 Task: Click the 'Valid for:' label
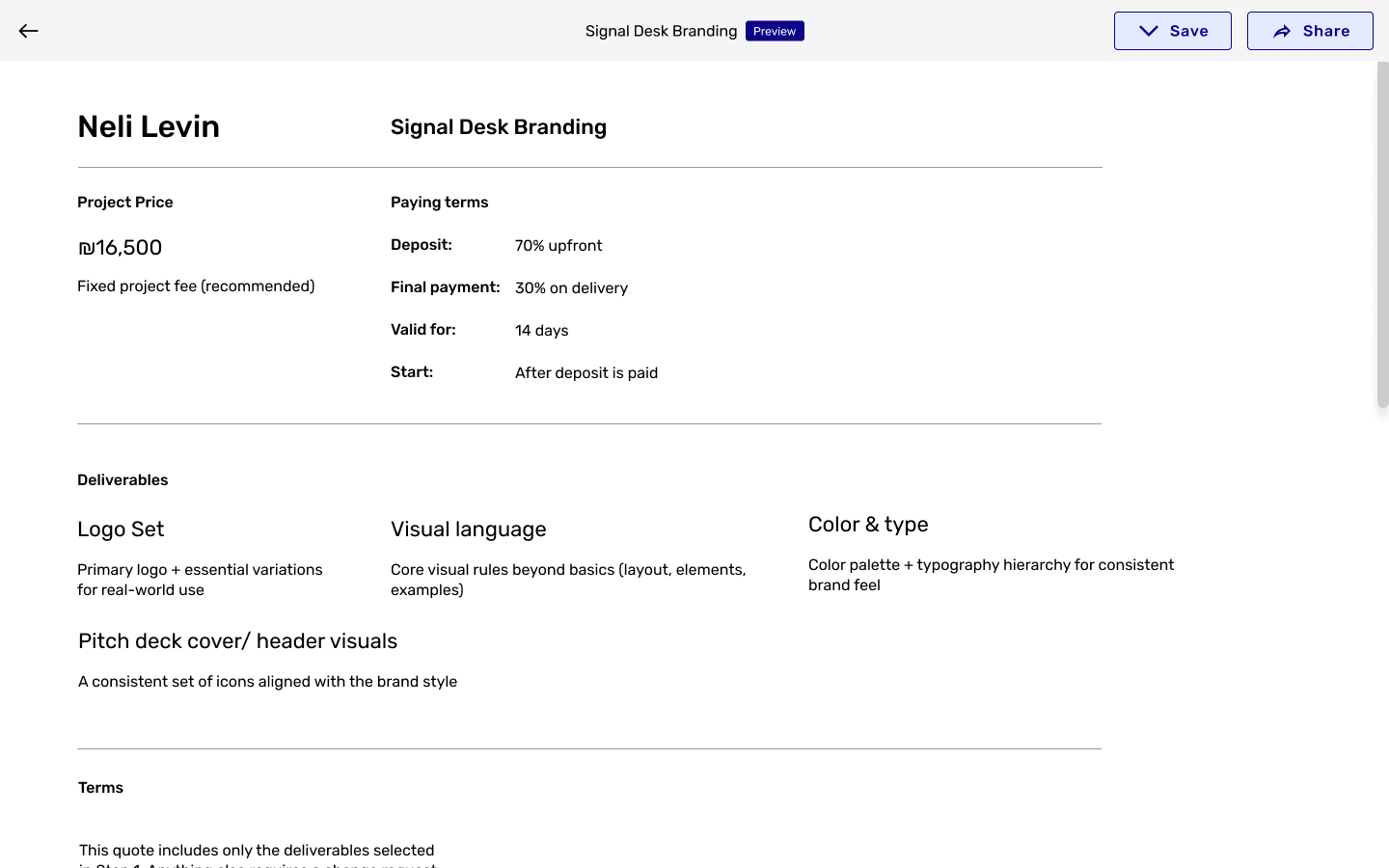click(422, 330)
